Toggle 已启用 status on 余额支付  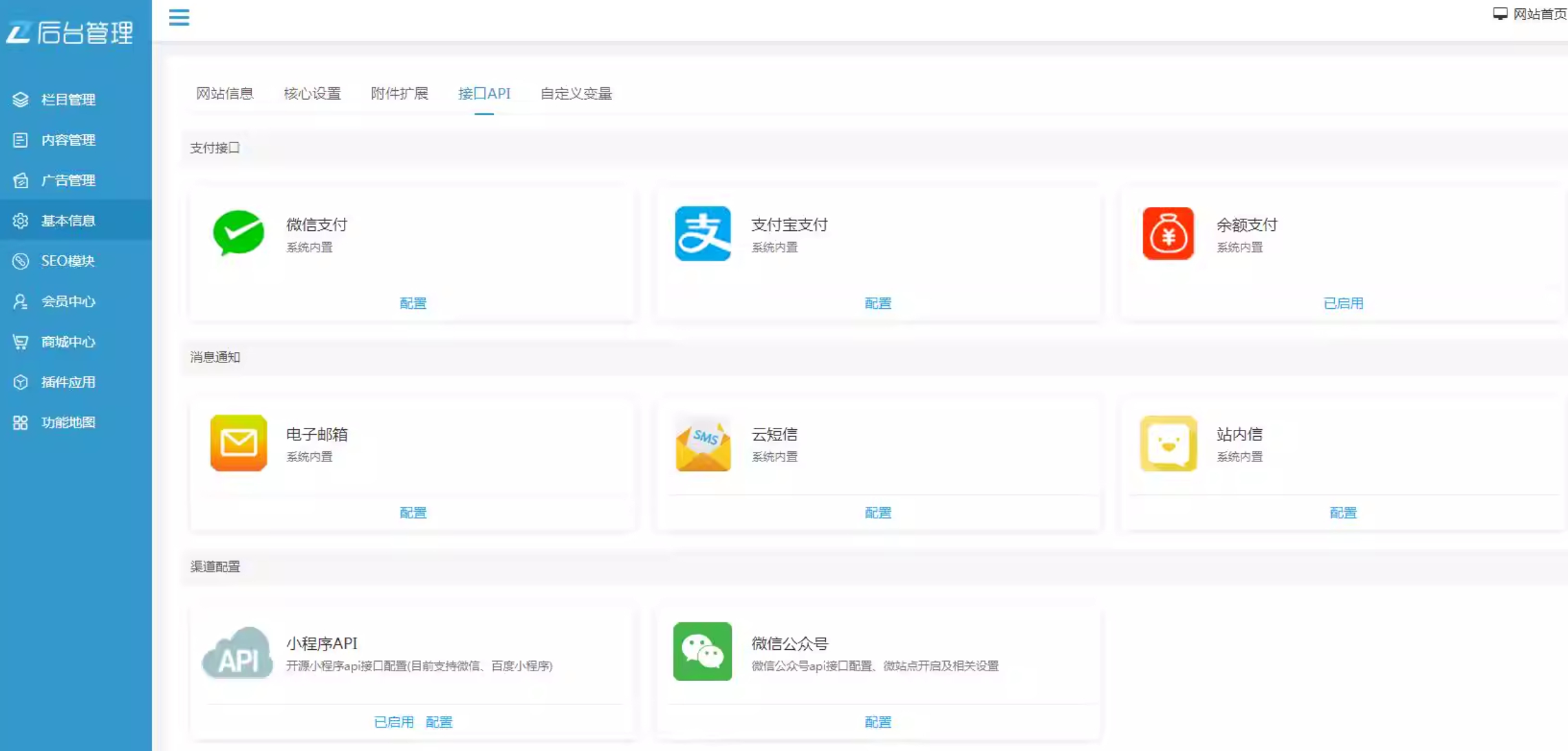tap(1343, 303)
